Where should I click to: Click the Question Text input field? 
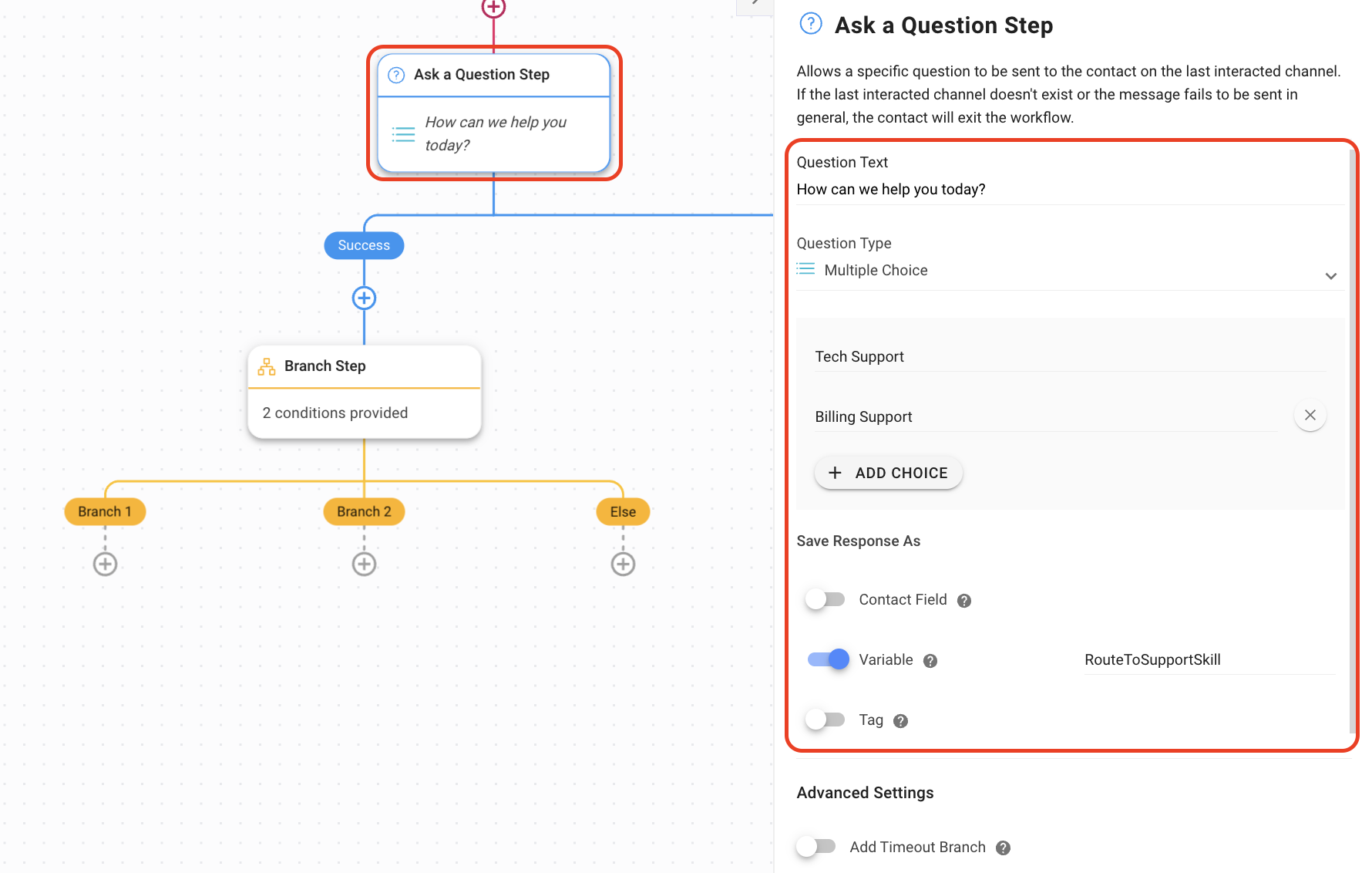tap(1068, 190)
